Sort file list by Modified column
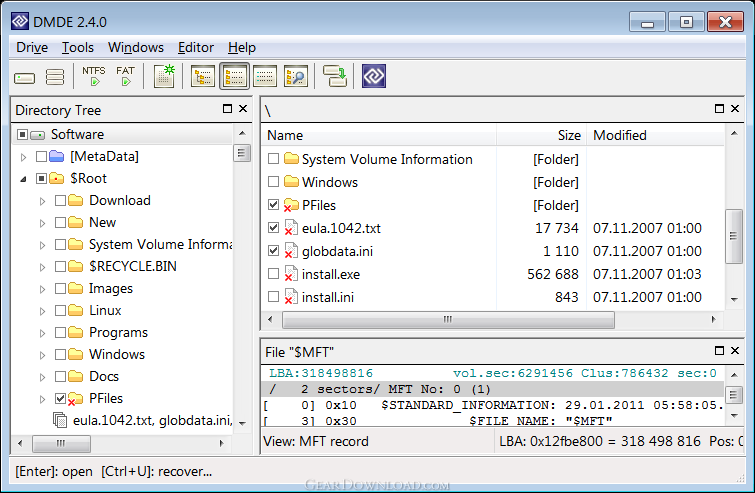 tap(655, 135)
